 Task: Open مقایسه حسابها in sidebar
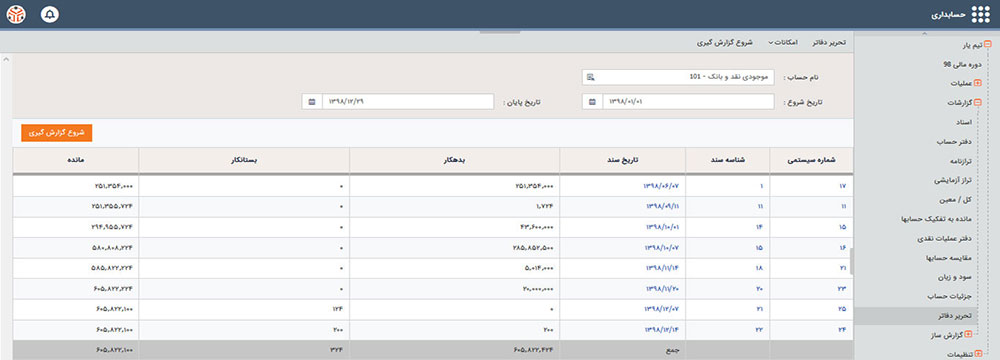click(950, 258)
